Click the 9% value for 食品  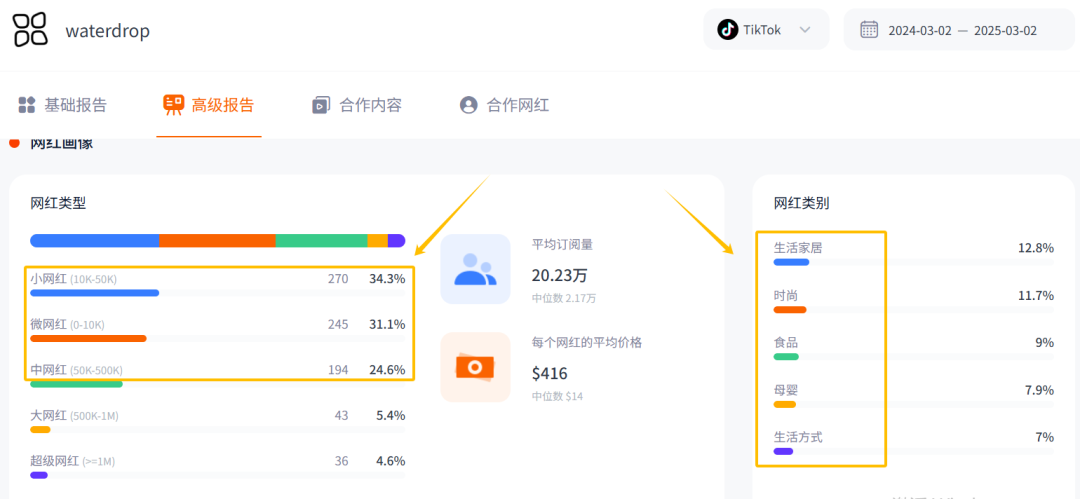pos(1044,343)
